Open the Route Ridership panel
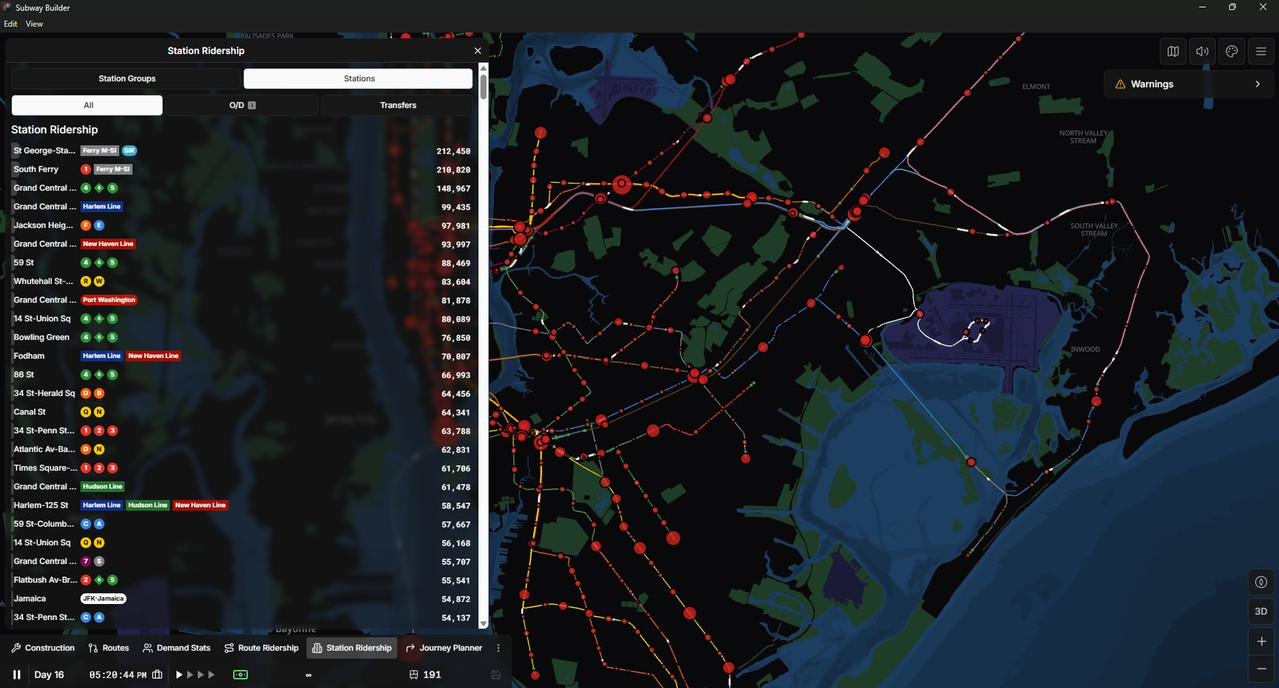This screenshot has width=1279, height=688. point(261,648)
